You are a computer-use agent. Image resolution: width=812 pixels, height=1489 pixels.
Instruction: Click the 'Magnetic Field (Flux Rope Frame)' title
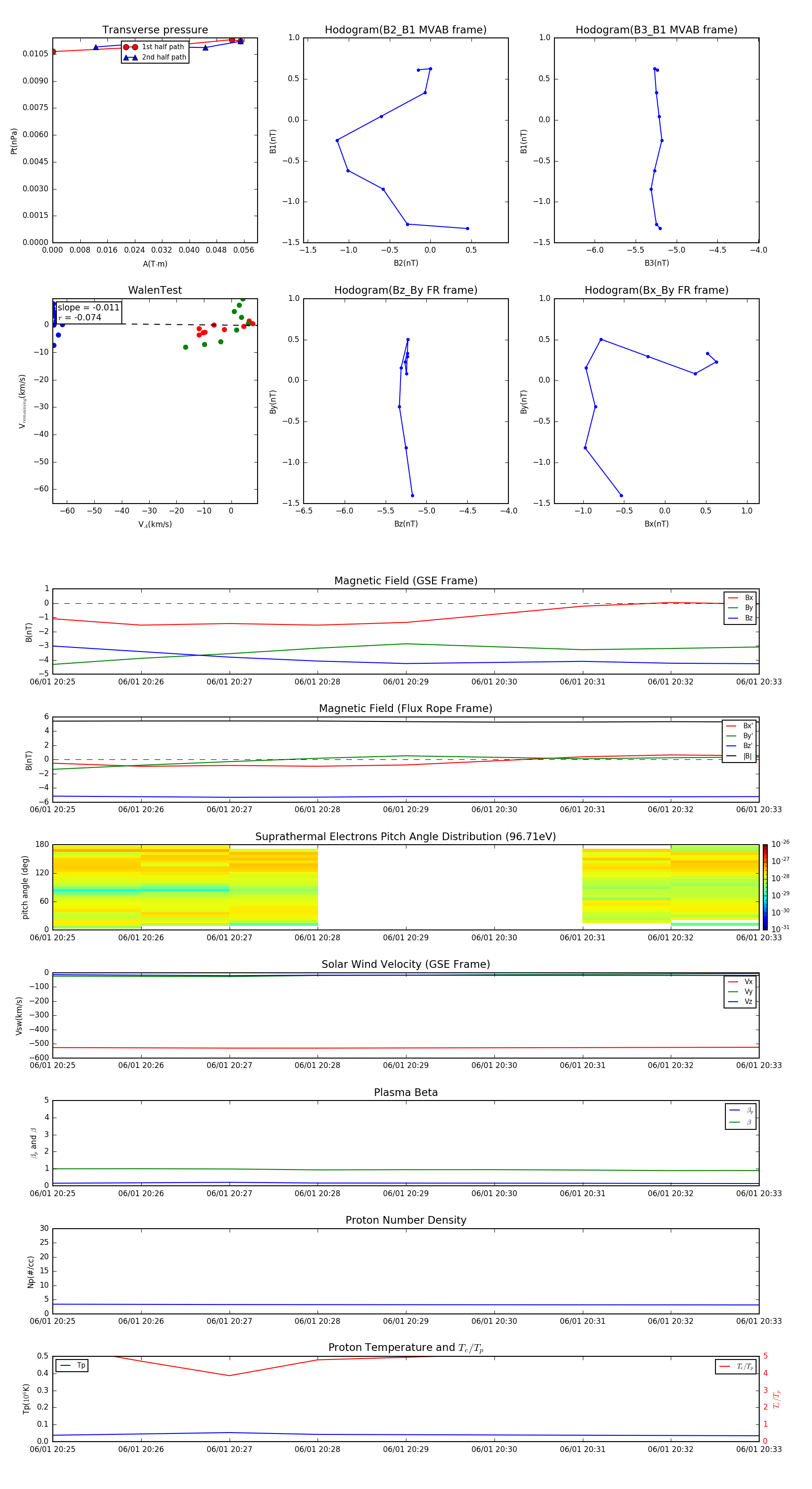click(406, 709)
